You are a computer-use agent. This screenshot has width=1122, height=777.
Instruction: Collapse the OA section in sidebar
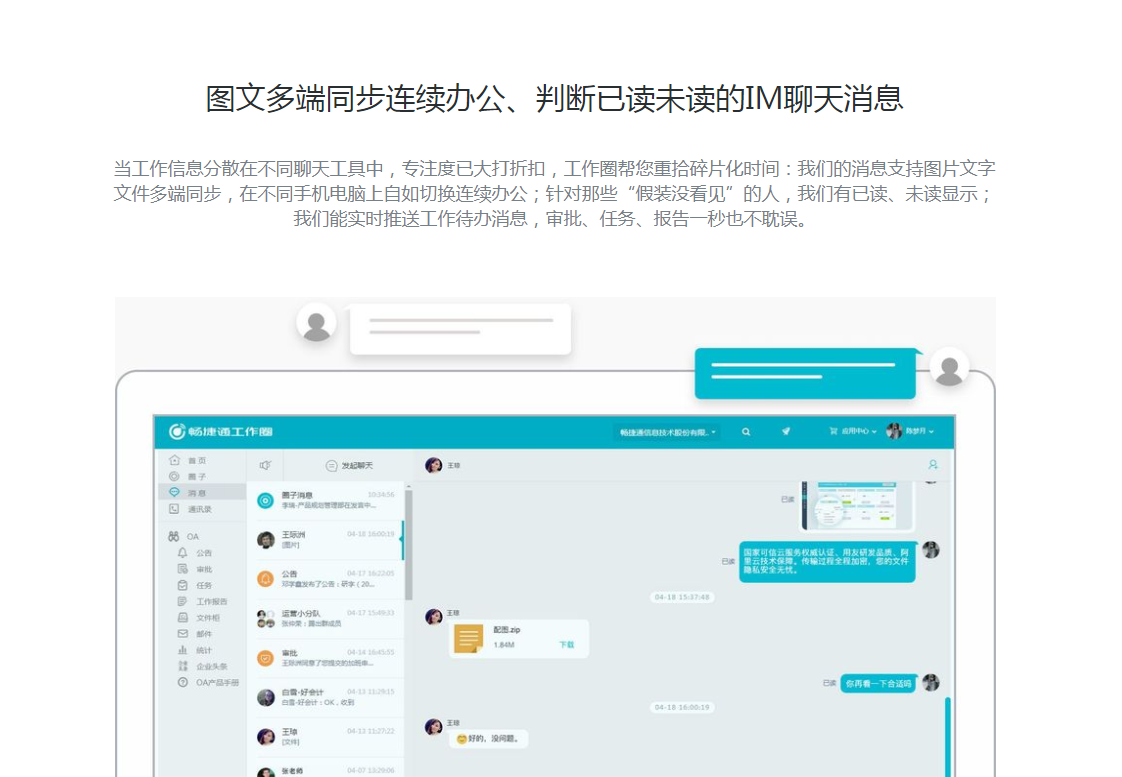coord(184,537)
